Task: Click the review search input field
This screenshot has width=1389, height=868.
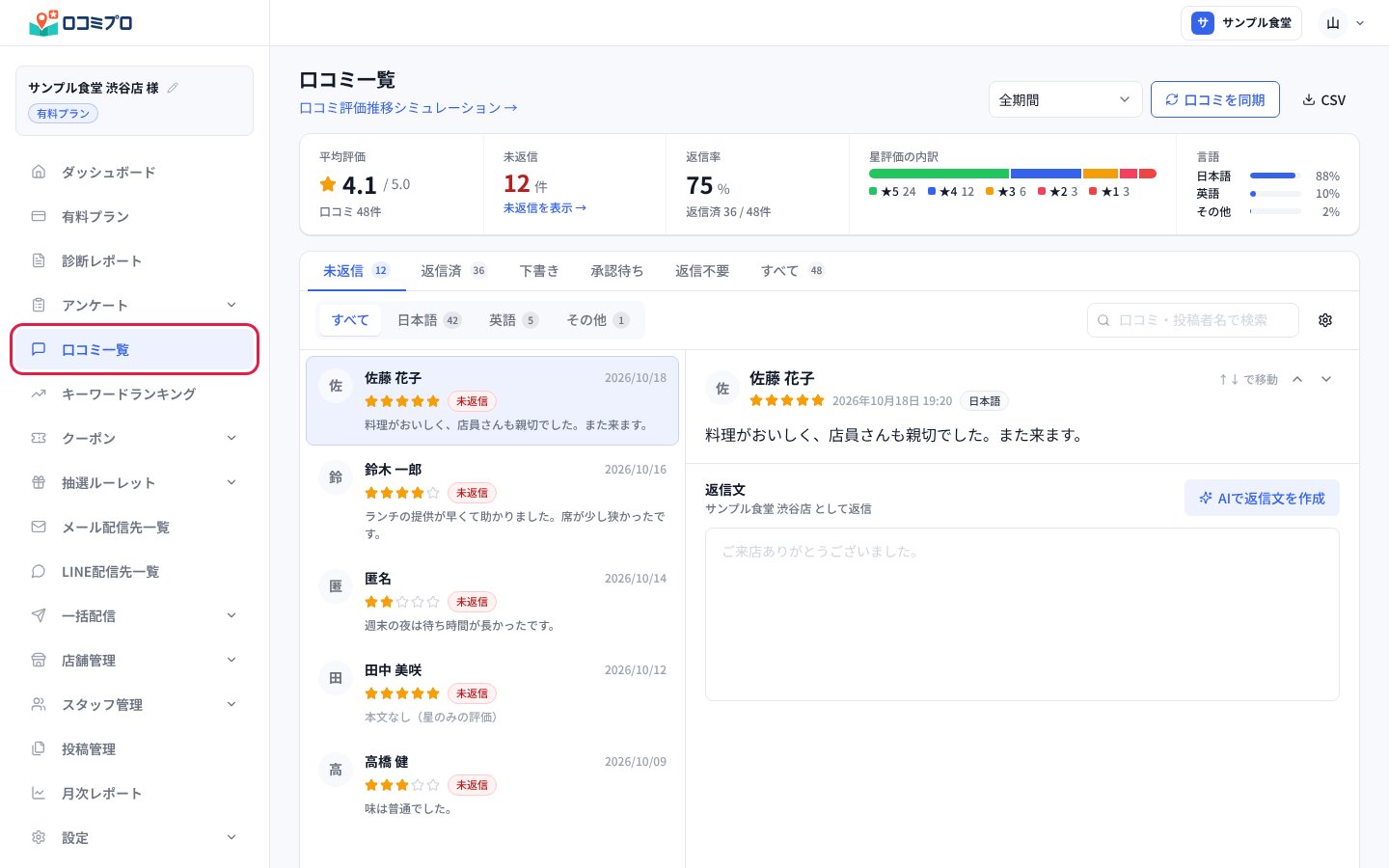Action: click(x=1193, y=320)
